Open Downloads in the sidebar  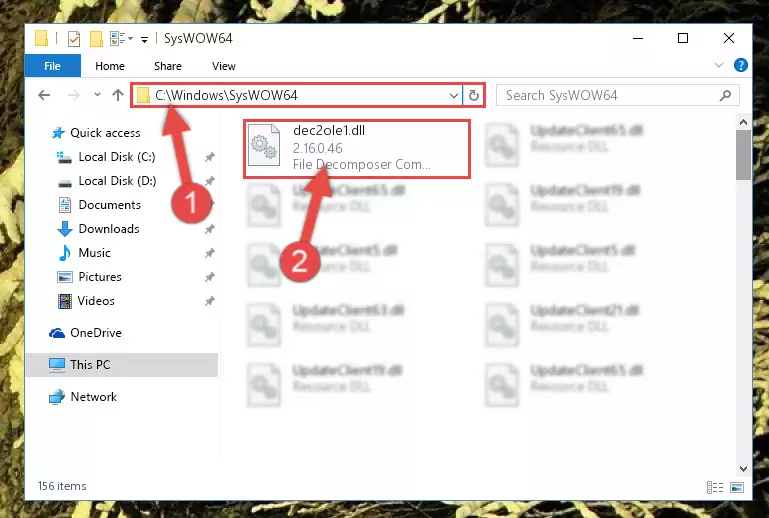(109, 229)
